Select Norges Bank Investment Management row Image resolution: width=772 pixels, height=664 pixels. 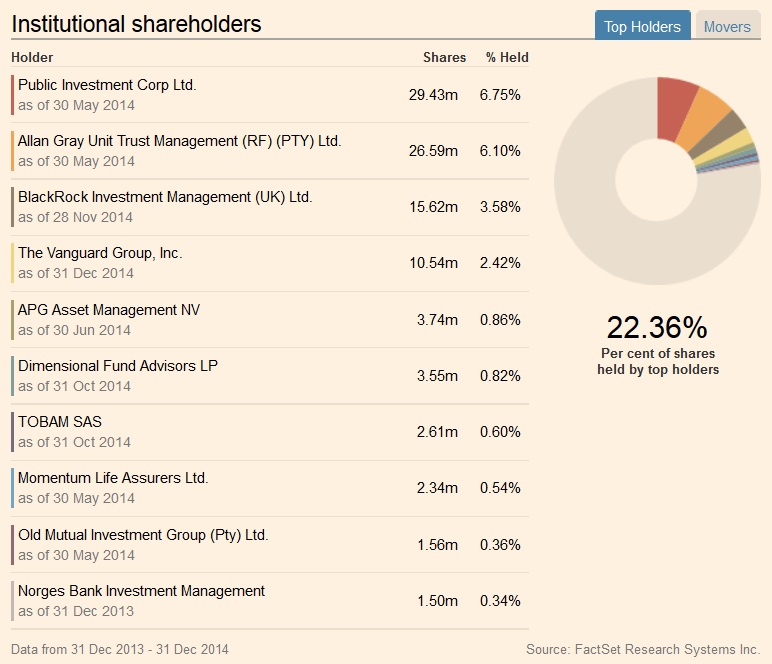(x=141, y=591)
